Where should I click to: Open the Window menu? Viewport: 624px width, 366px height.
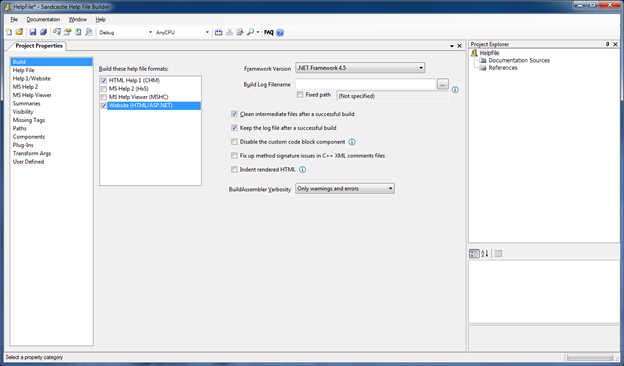coord(78,19)
